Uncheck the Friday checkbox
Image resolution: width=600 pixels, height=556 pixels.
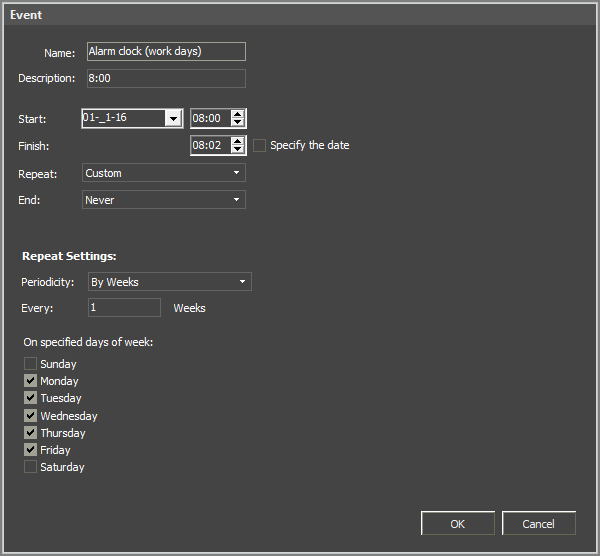coord(30,450)
